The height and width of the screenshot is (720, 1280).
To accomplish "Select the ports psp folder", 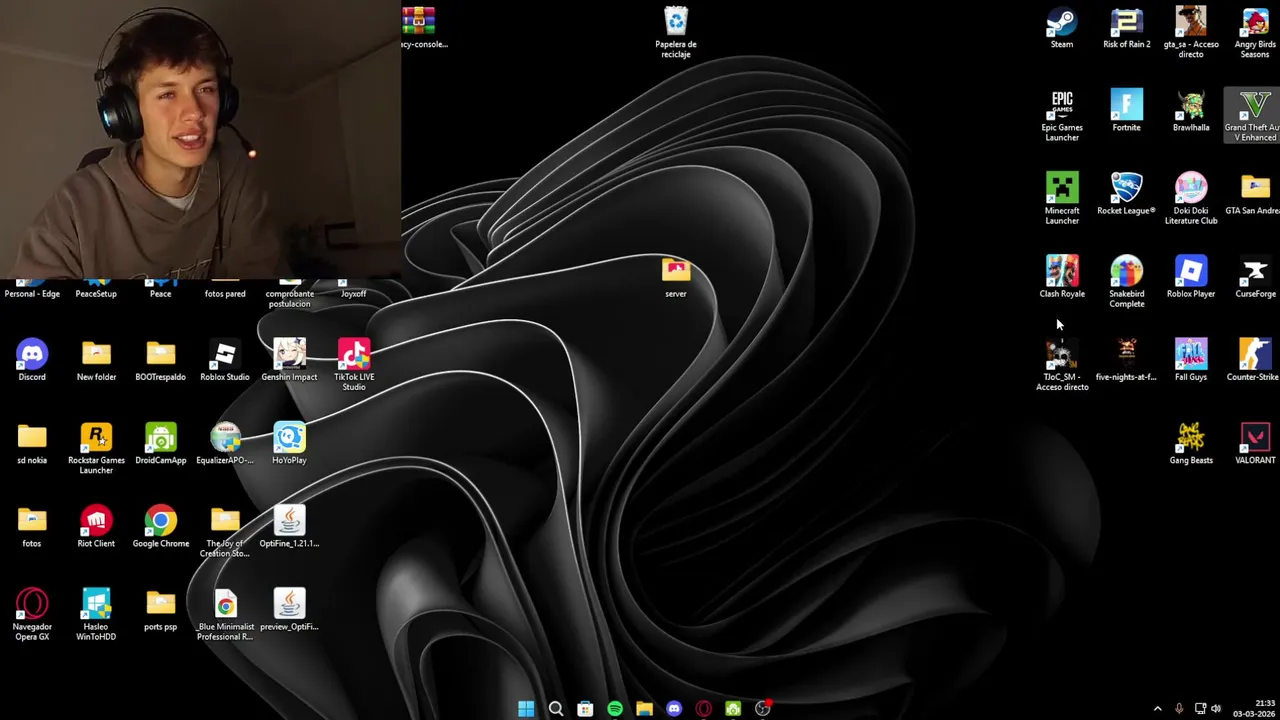I will coord(160,609).
